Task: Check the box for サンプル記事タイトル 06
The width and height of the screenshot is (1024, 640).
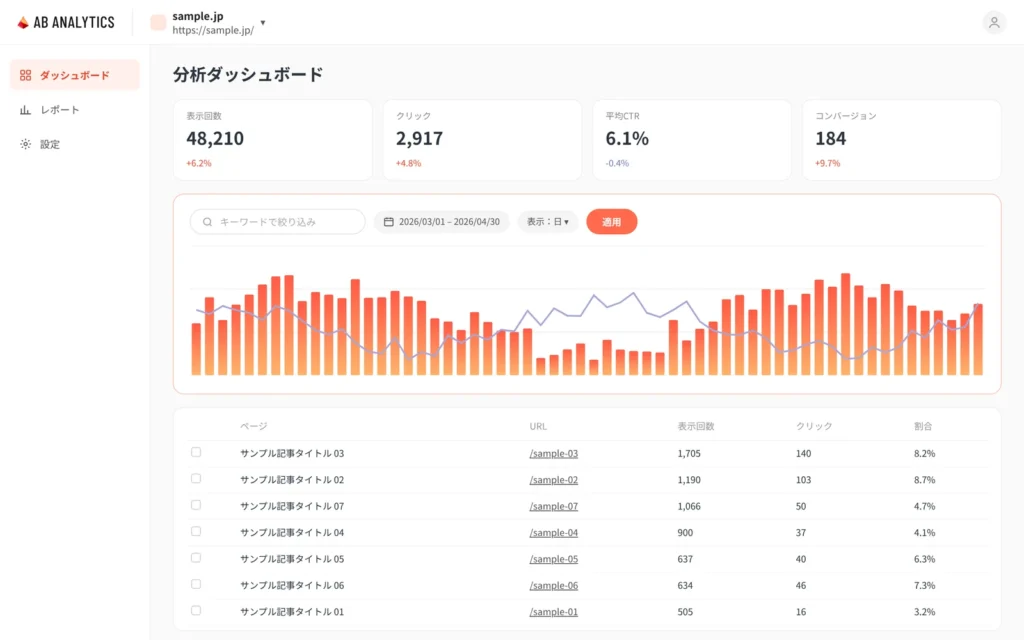Action: 196,584
